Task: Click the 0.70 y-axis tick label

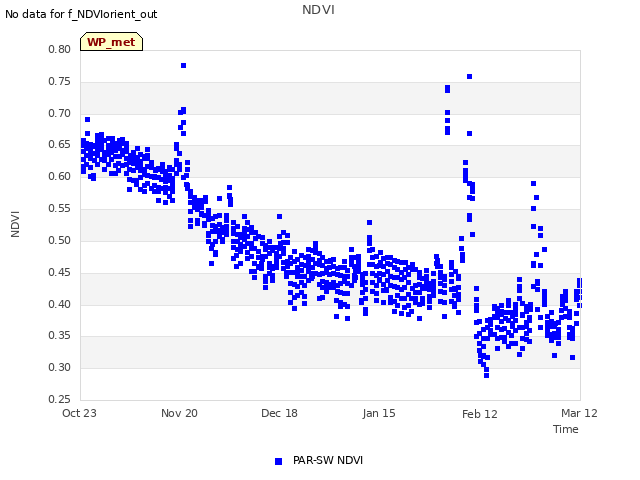Action: pos(60,113)
